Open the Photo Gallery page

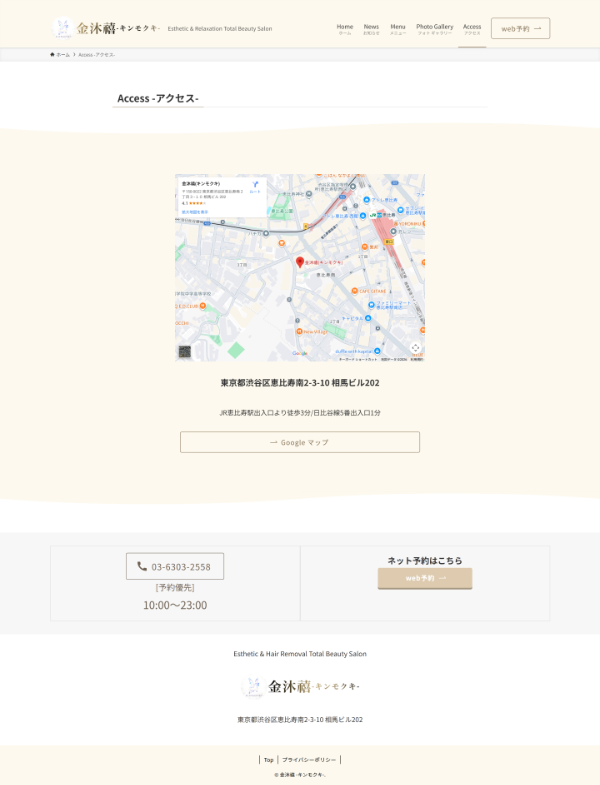434,29
